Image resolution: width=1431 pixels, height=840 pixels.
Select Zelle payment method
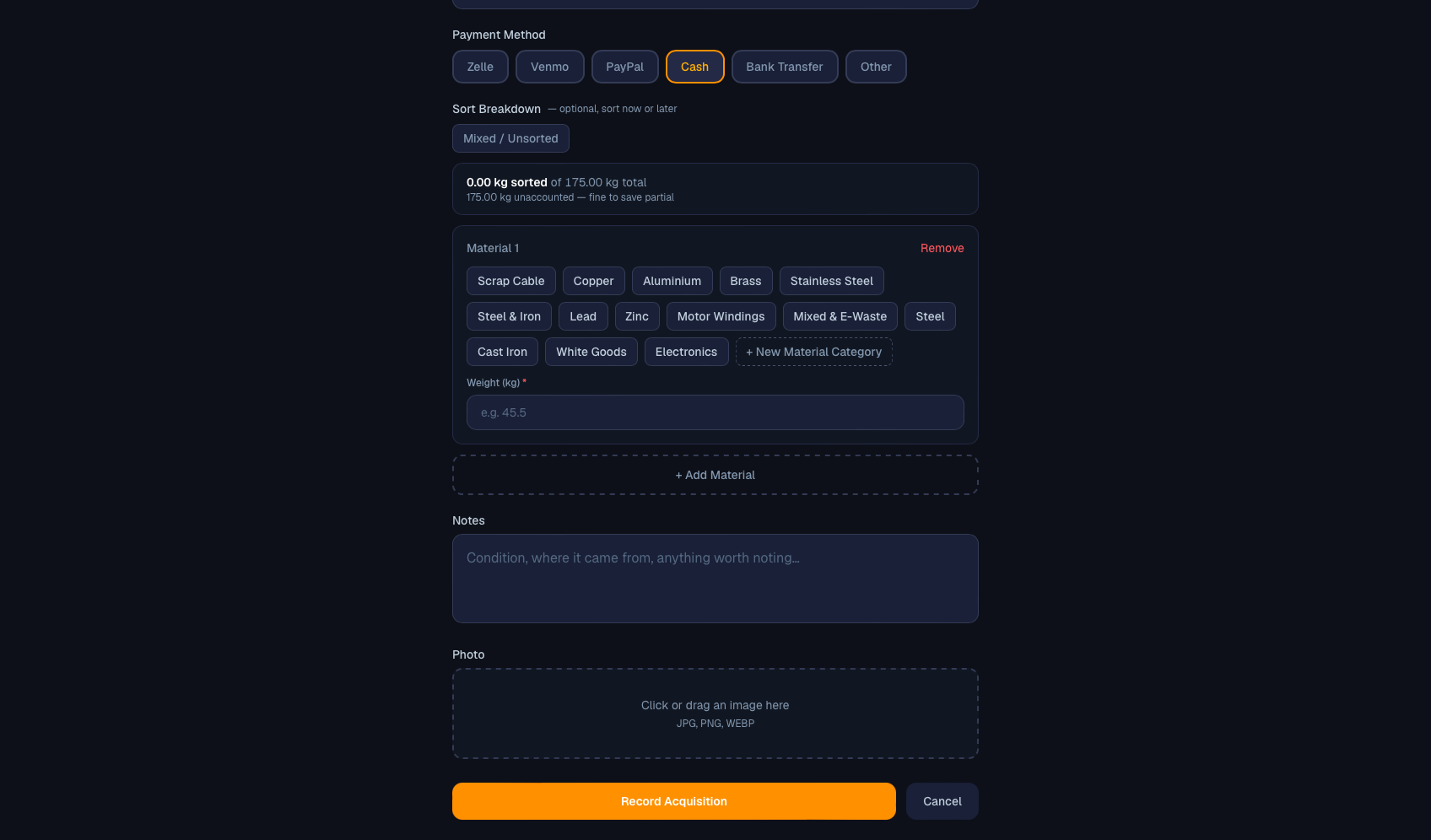480,67
